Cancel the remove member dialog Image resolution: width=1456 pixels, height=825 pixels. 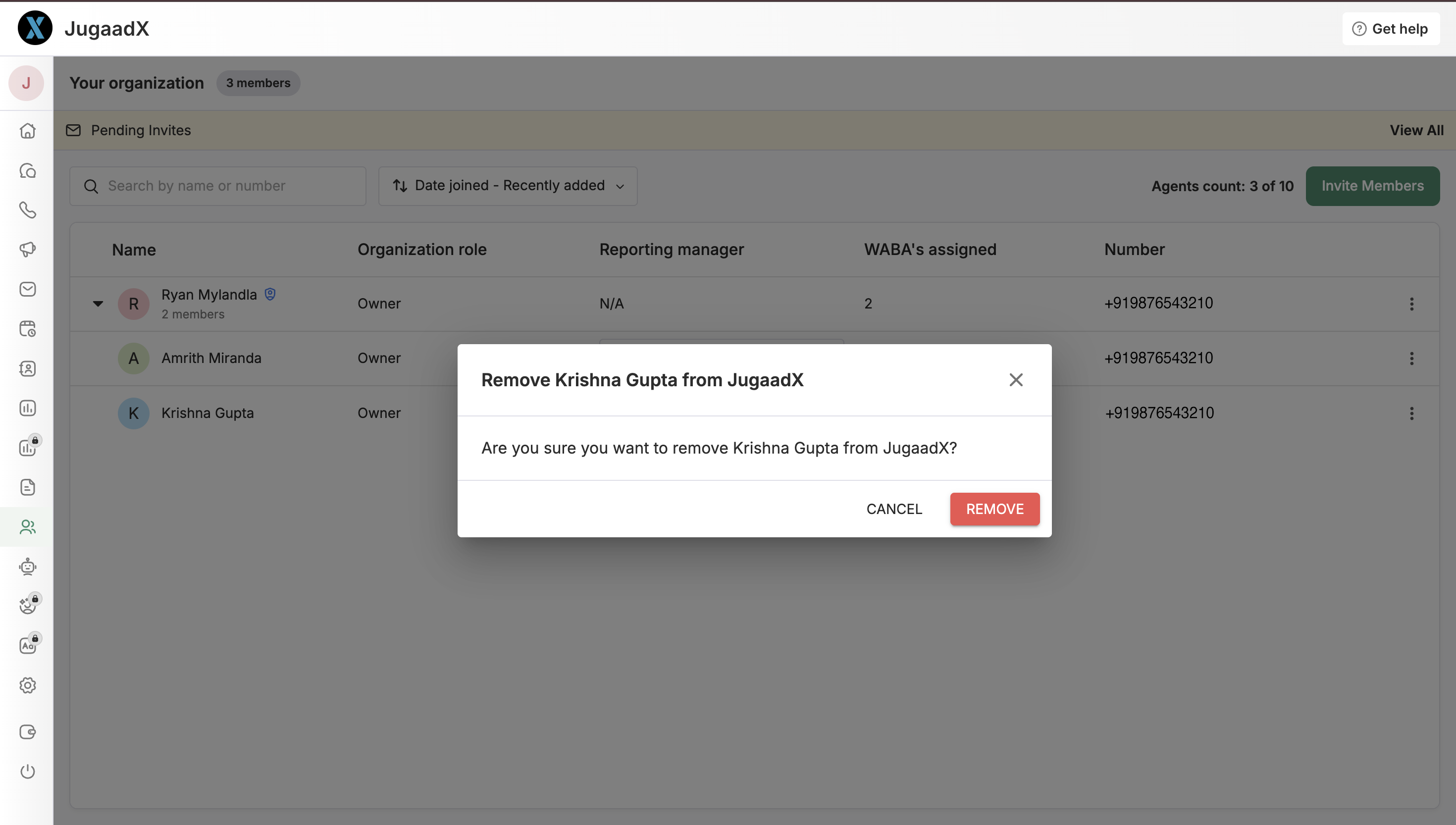click(x=894, y=509)
